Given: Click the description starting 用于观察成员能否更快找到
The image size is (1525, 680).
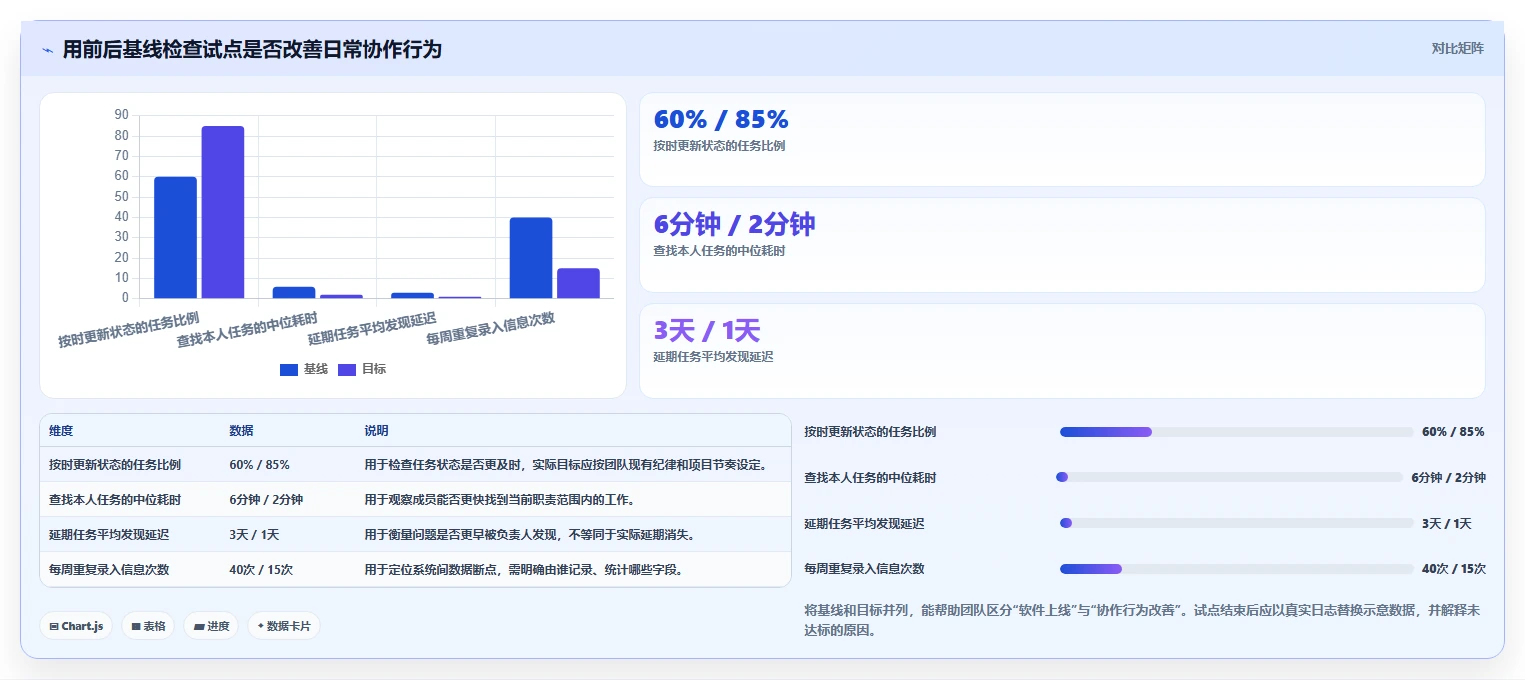Looking at the screenshot, I should (500, 500).
